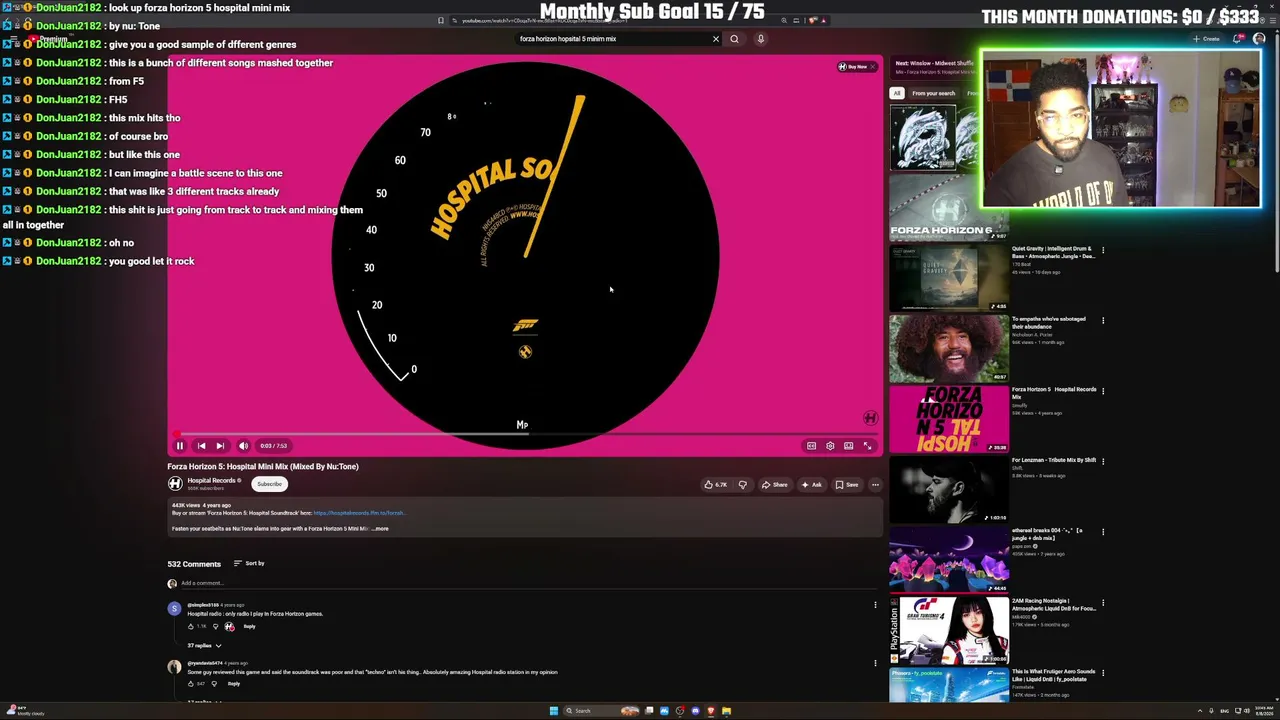
Task: Like the comment by @simplex5155
Action: pos(190,627)
